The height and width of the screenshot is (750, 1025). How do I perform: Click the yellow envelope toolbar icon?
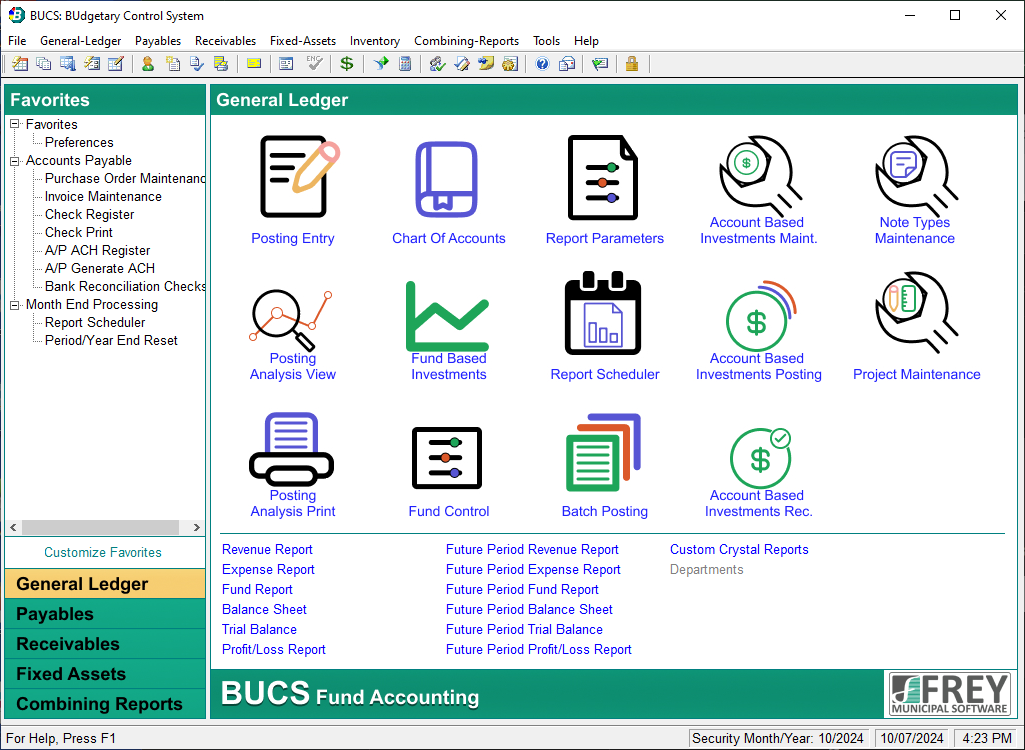pyautogui.click(x=254, y=63)
